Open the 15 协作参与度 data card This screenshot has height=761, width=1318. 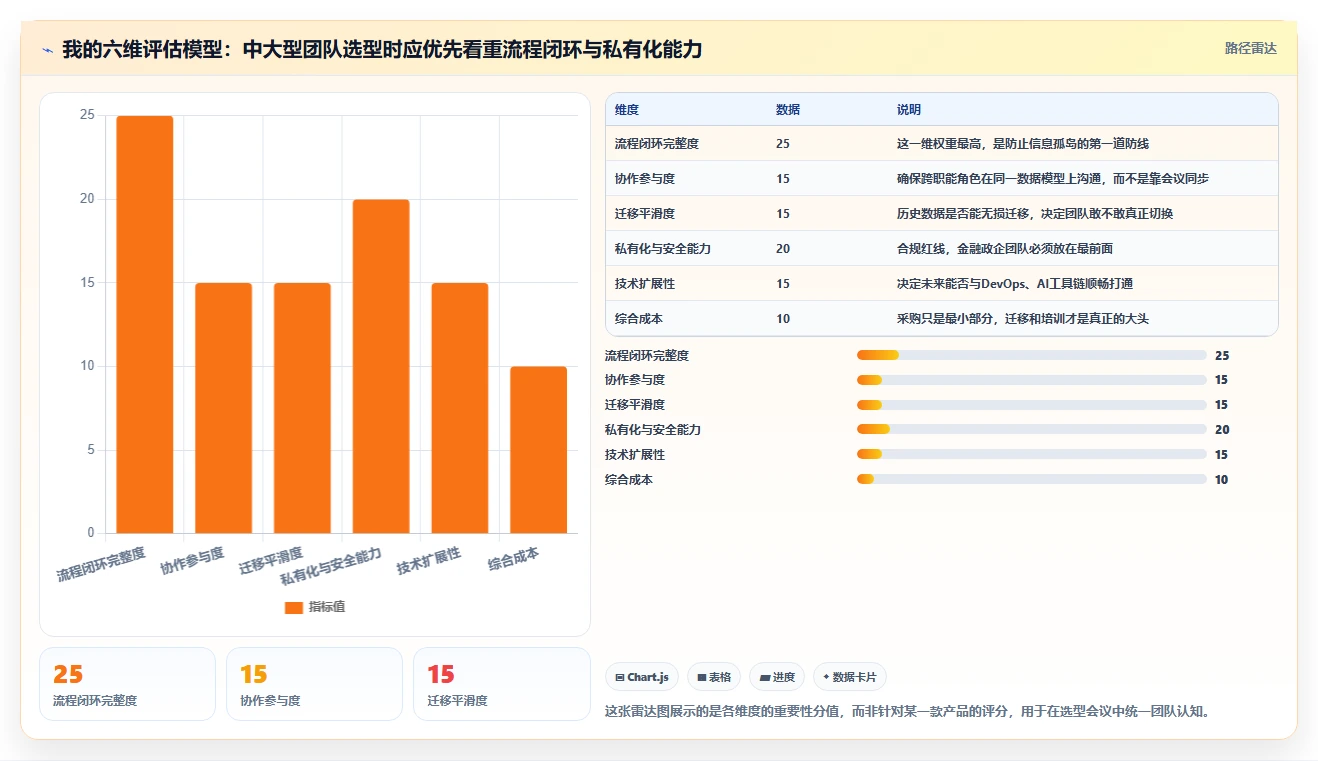point(314,684)
